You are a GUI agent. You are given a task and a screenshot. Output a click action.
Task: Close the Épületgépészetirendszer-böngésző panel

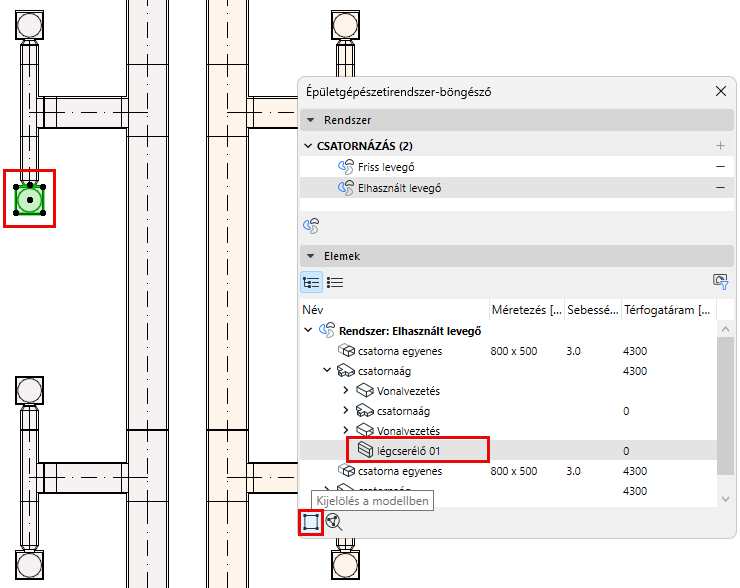(720, 91)
